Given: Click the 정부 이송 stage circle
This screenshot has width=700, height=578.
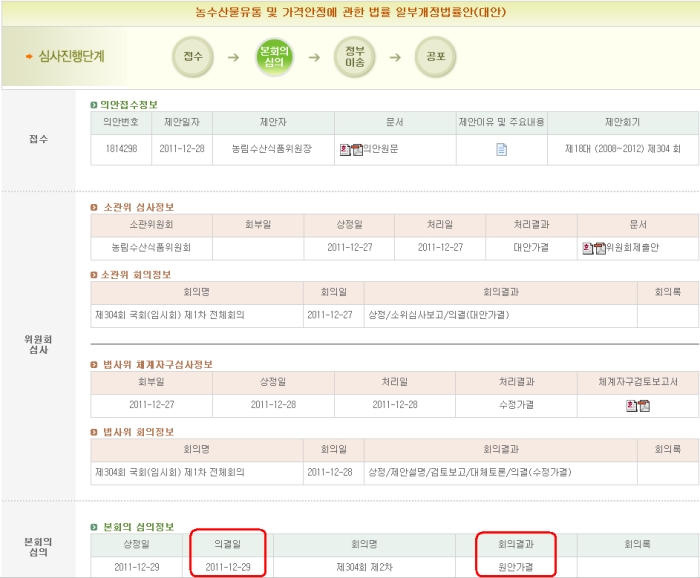Looking at the screenshot, I should pyautogui.click(x=354, y=57).
